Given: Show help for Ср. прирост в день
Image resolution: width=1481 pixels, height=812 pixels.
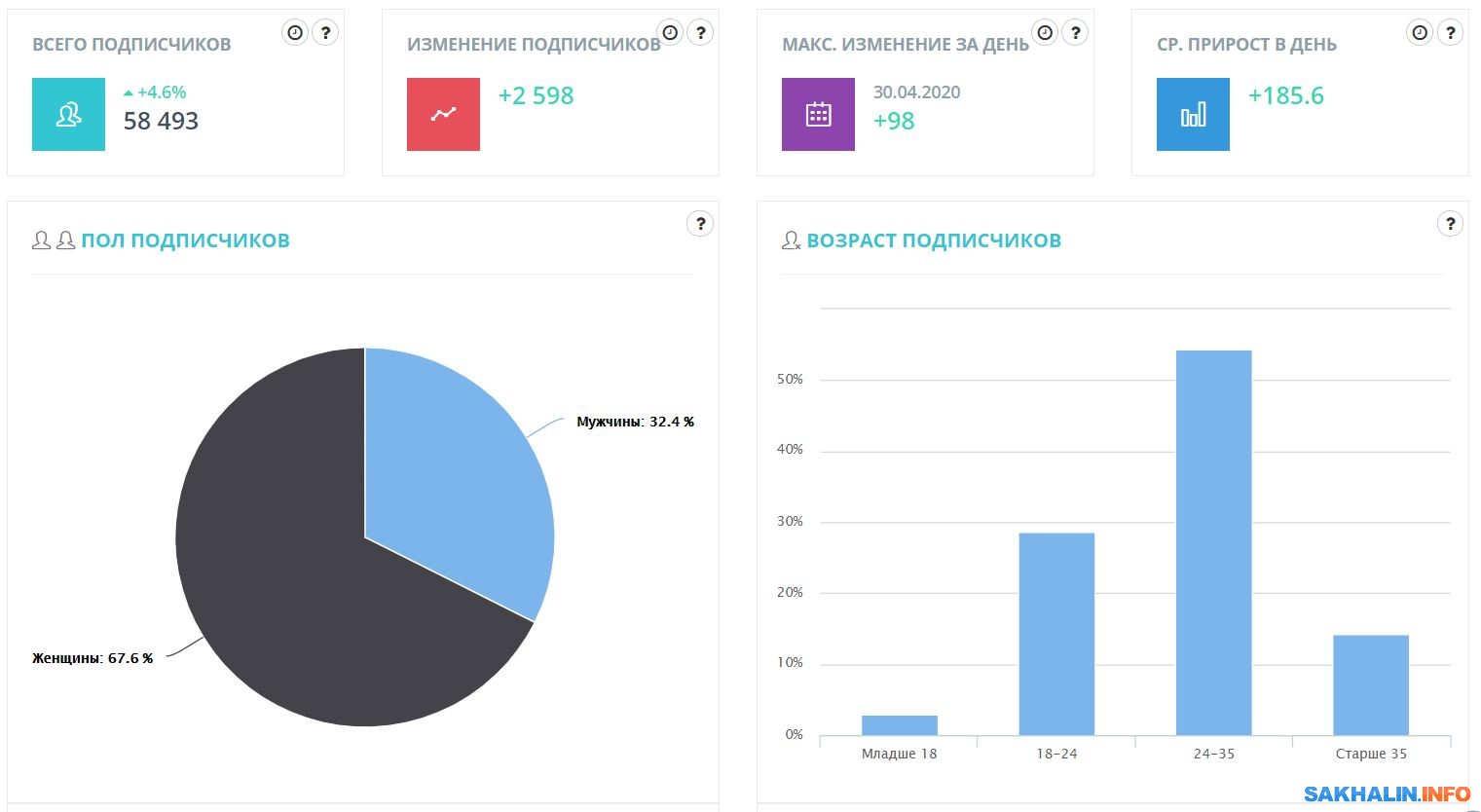Looking at the screenshot, I should pos(1450,32).
